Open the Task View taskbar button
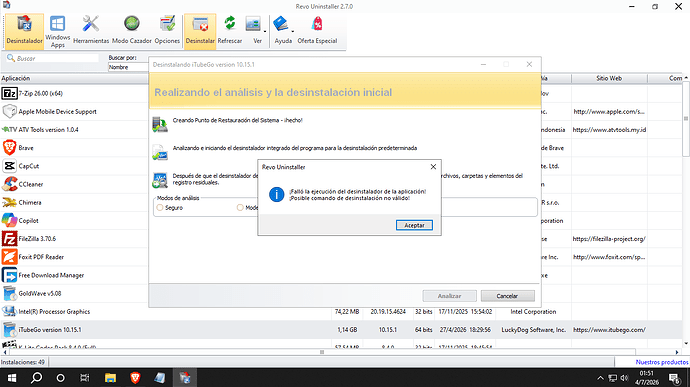Screen dimensions: 690x387 pos(84,378)
